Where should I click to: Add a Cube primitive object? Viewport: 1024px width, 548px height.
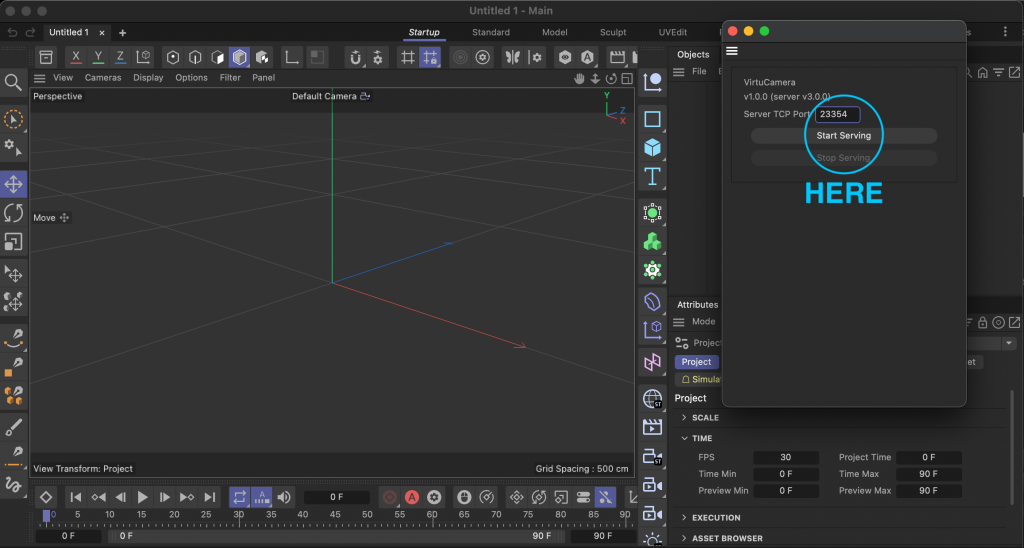click(652, 148)
